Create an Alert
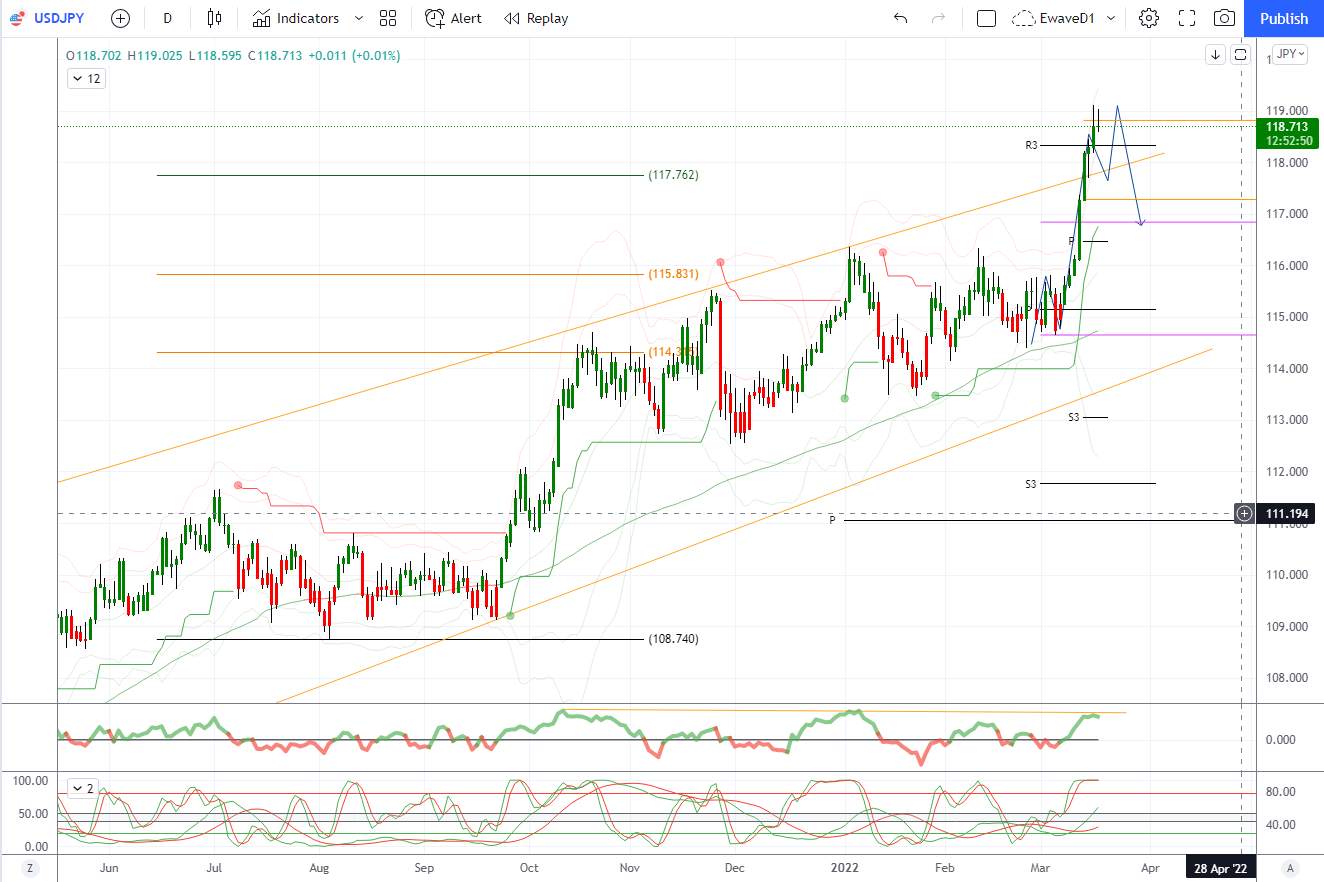This screenshot has width=1324, height=882. pyautogui.click(x=453, y=18)
